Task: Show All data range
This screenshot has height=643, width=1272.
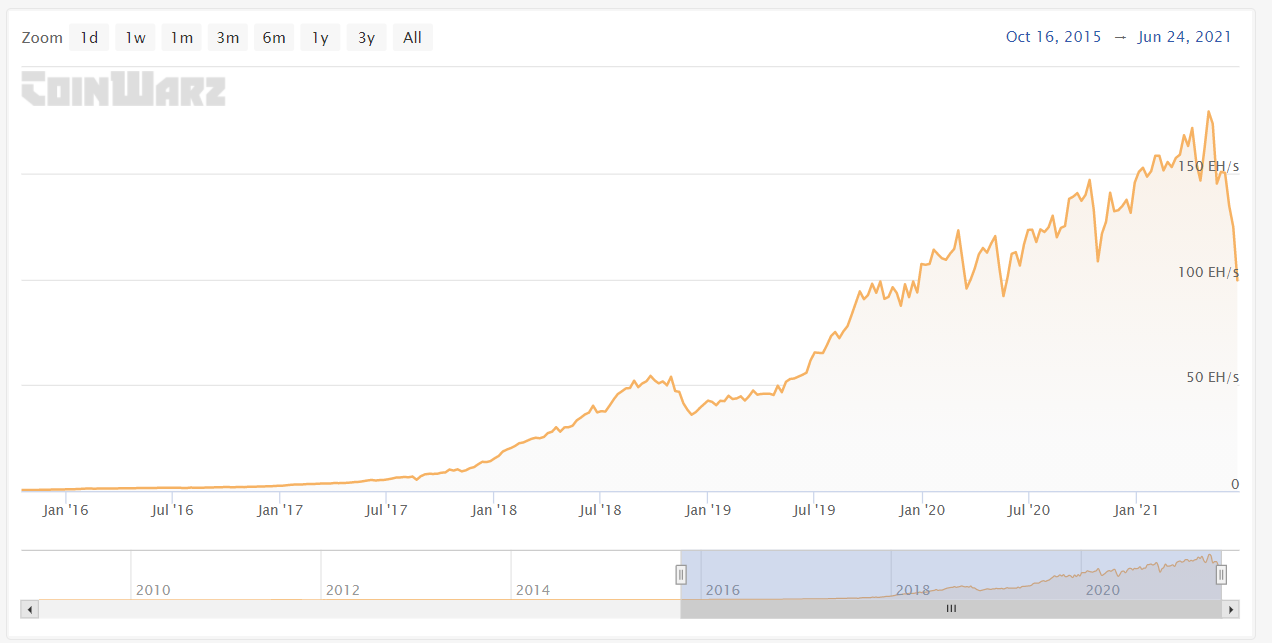Action: click(413, 38)
